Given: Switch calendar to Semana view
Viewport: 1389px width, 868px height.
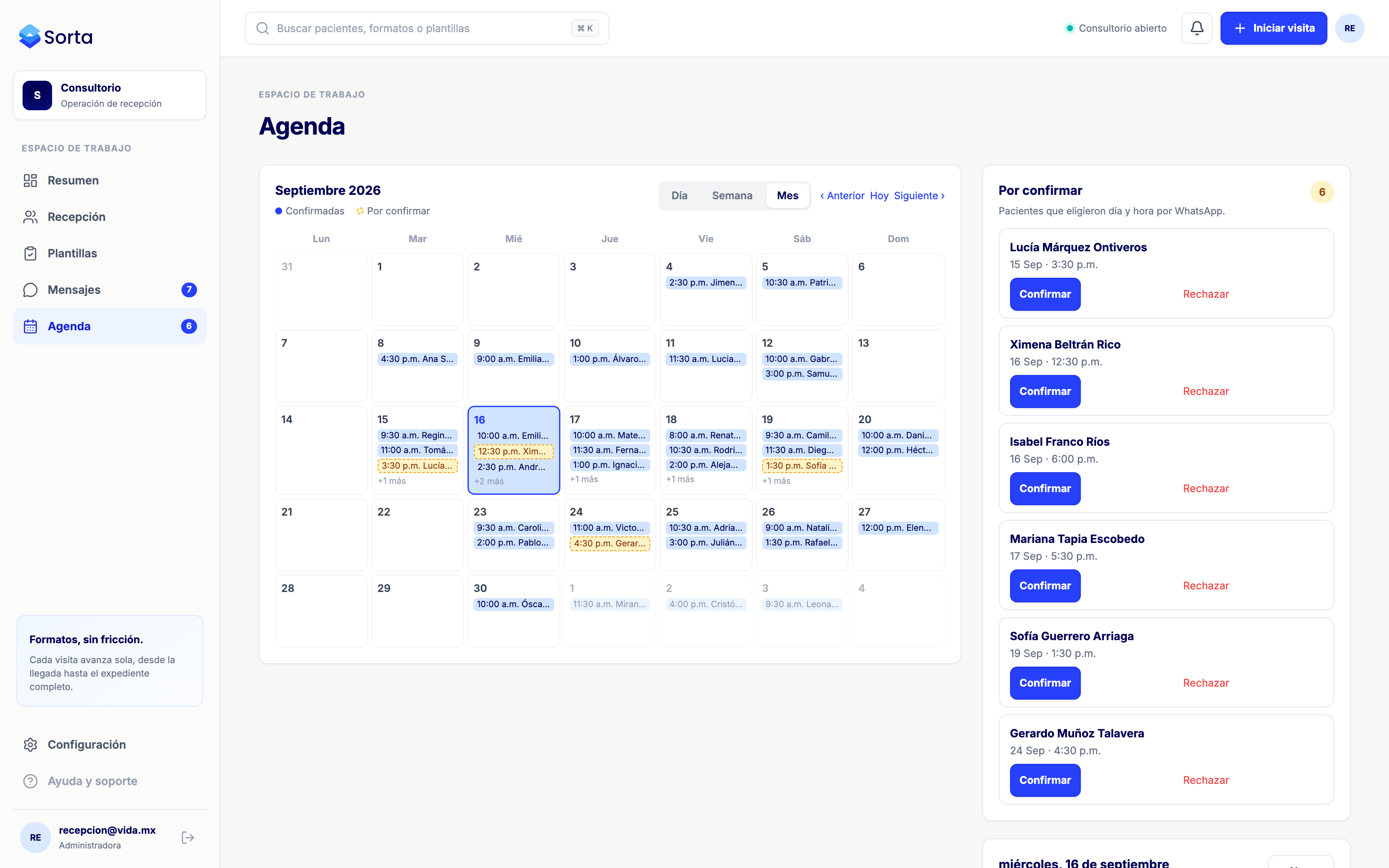Looking at the screenshot, I should click(732, 196).
